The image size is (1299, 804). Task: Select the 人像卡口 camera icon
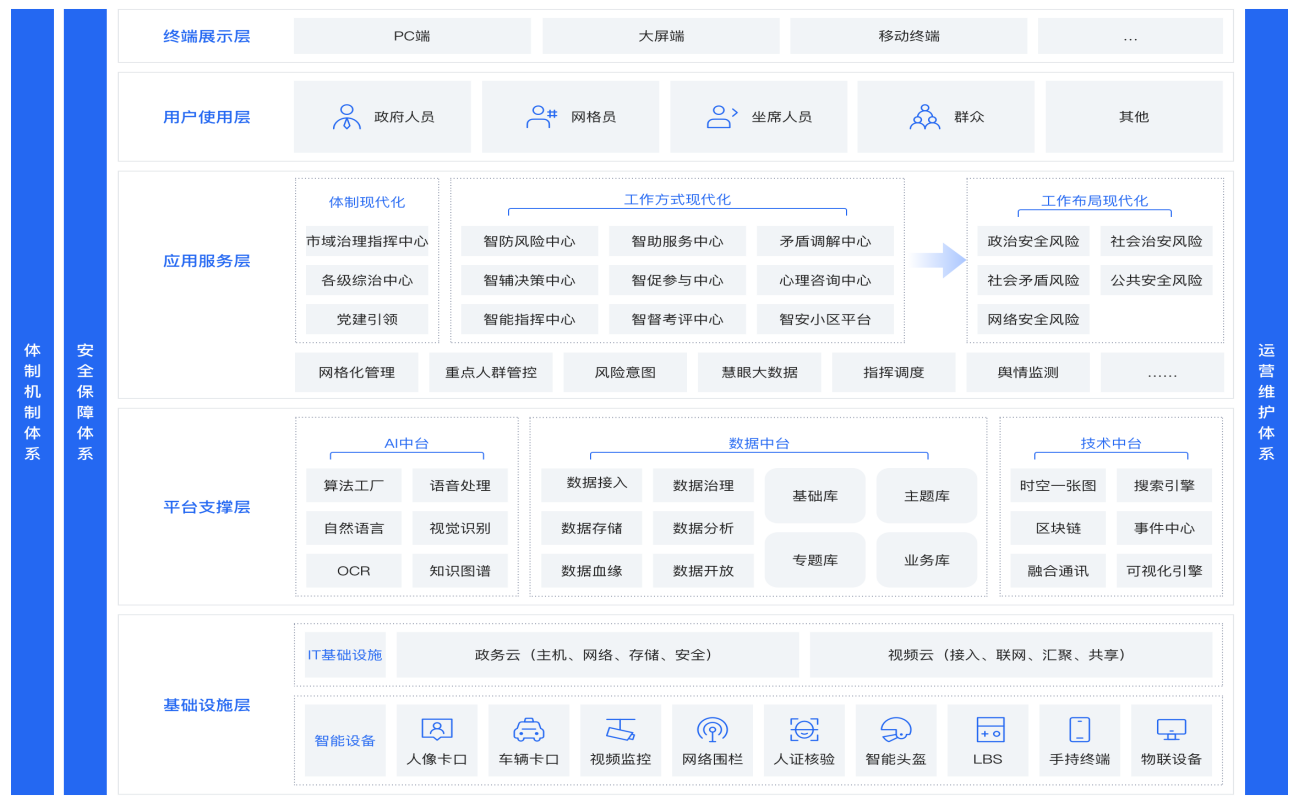click(x=436, y=728)
